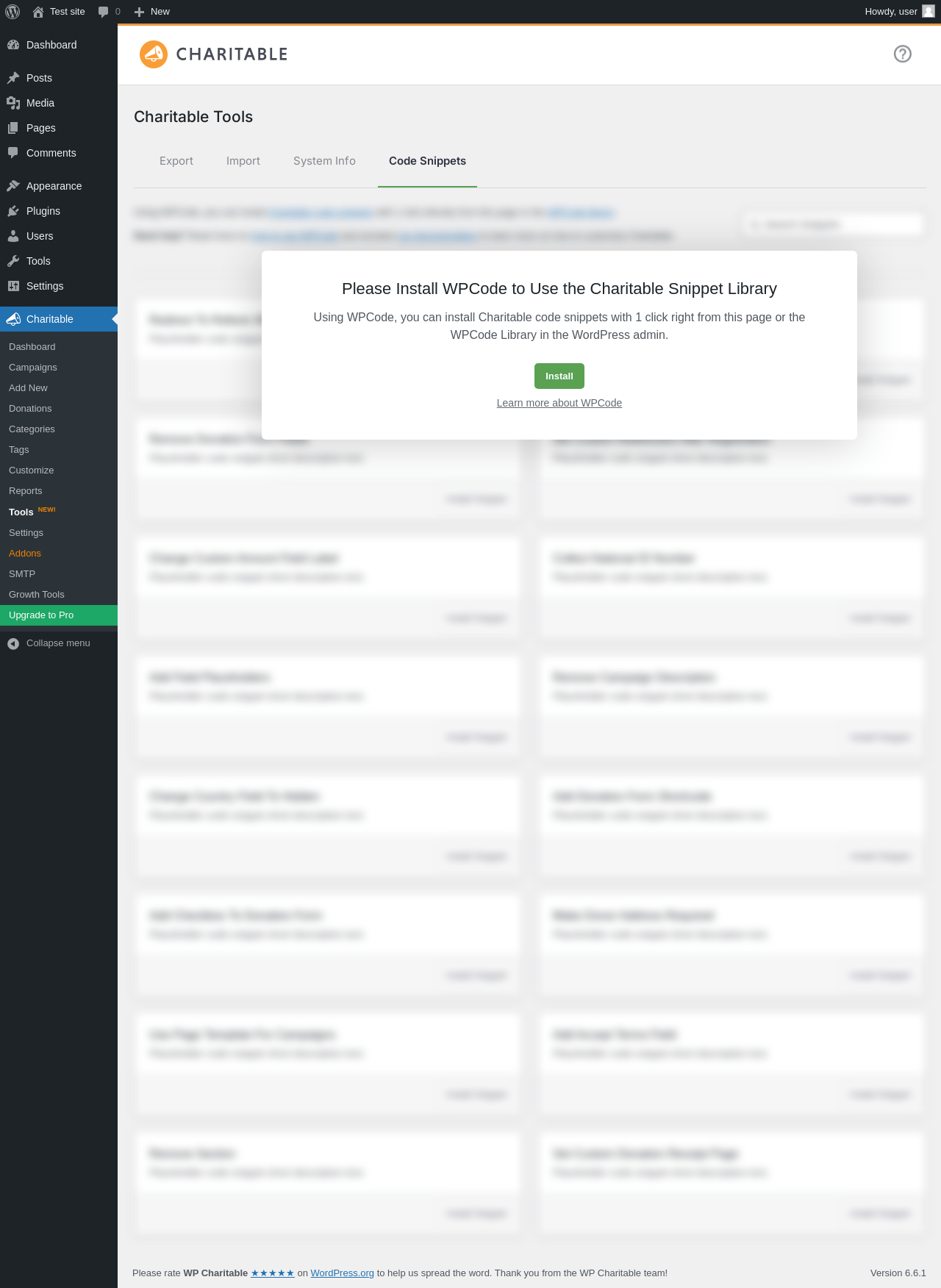
Task: Click the New label in admin bar
Action: [x=160, y=12]
